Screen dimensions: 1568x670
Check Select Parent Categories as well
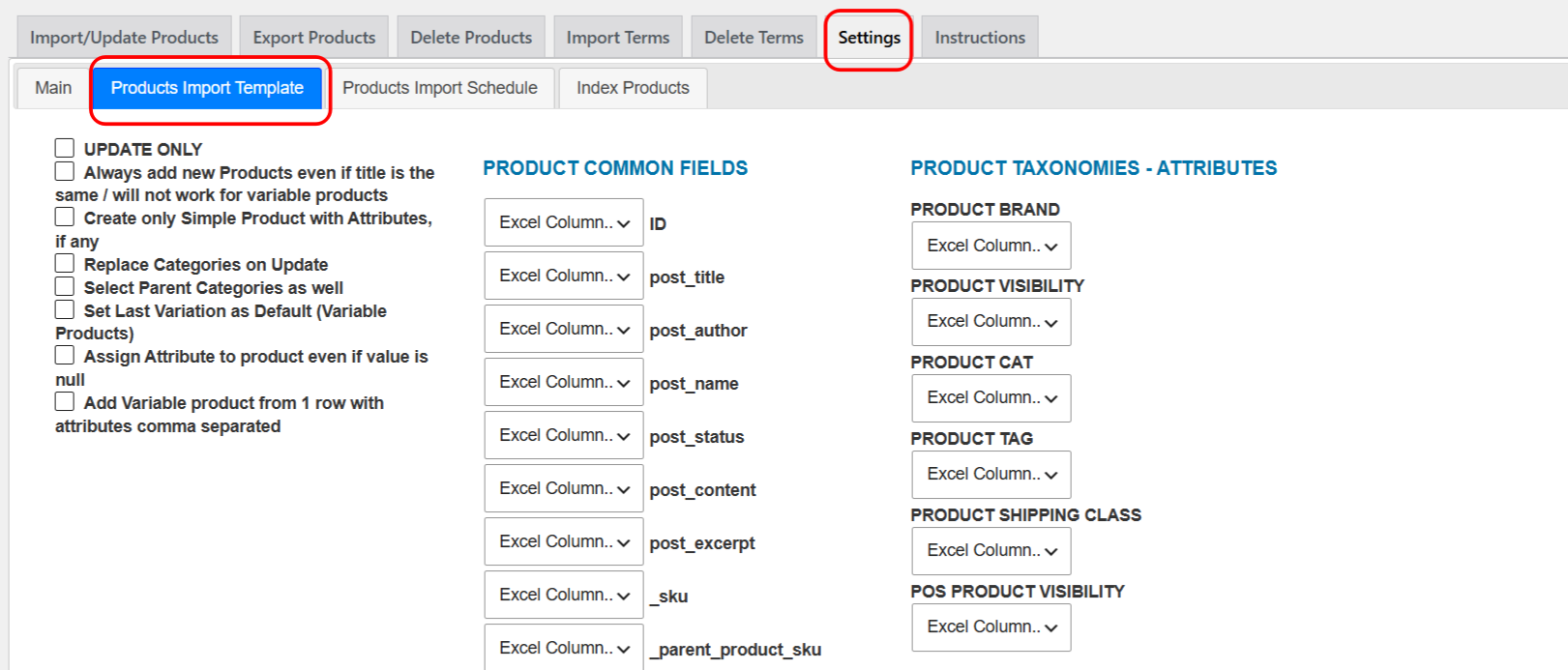[x=65, y=286]
